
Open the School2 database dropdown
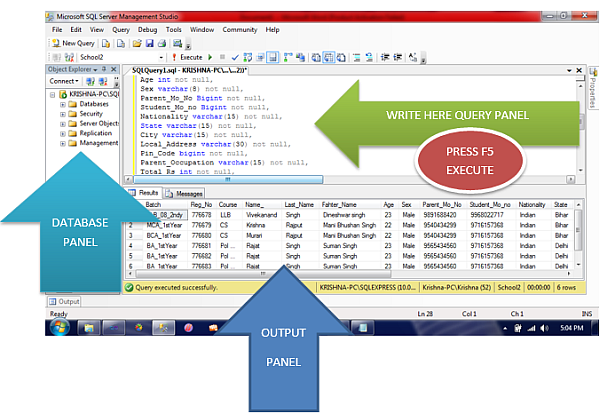[161, 58]
